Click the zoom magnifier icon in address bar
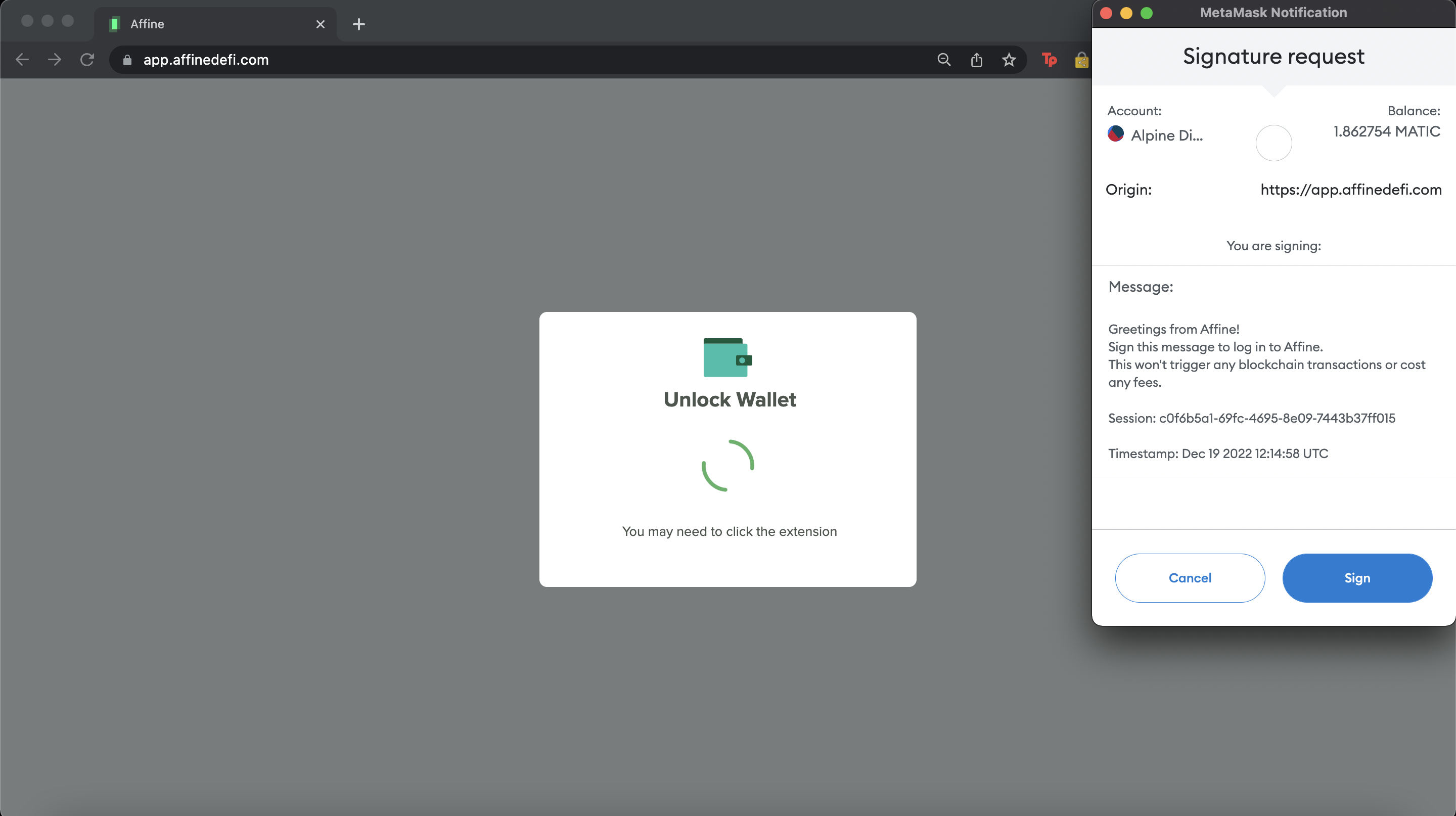1456x816 pixels. click(x=943, y=59)
